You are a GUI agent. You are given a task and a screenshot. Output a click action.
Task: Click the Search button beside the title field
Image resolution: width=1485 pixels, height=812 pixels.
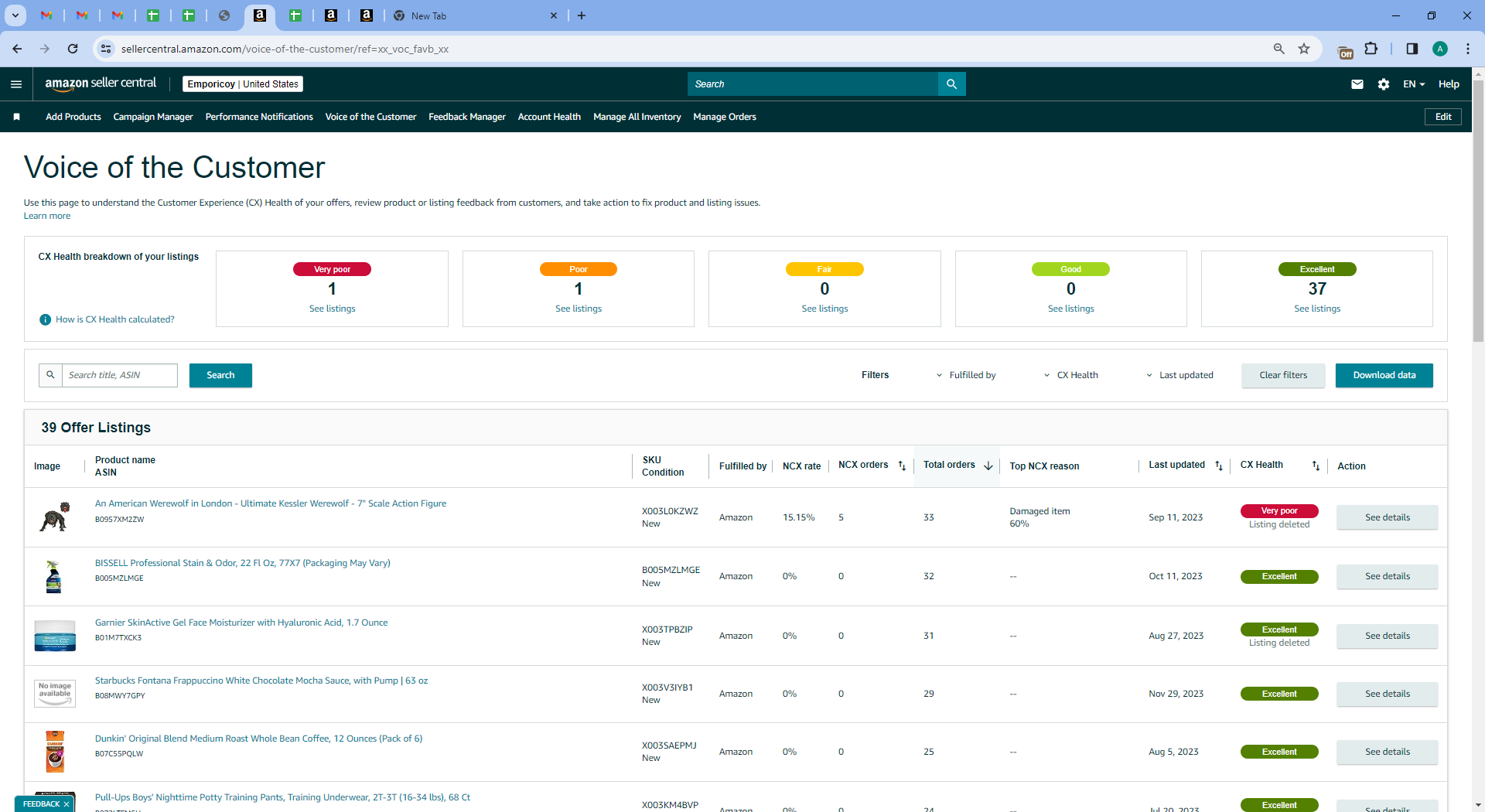(x=220, y=375)
